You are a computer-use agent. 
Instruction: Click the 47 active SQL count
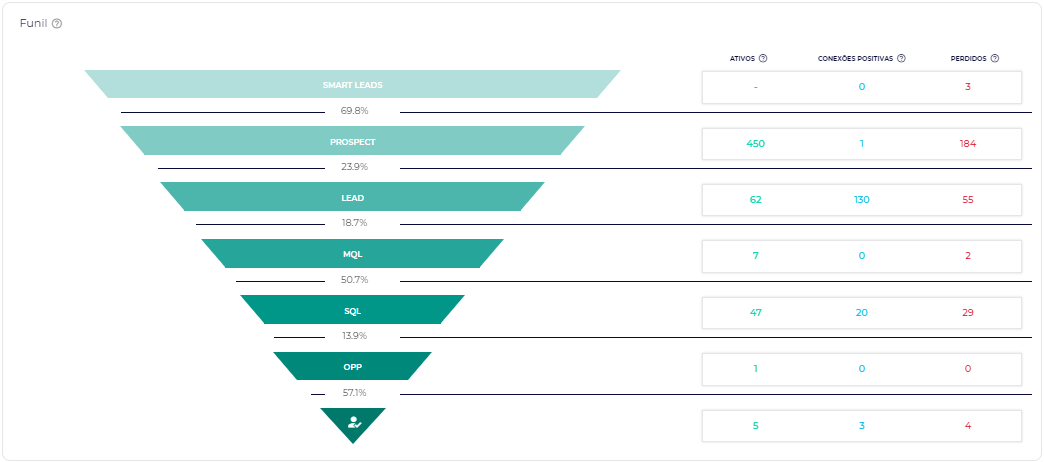click(x=756, y=313)
